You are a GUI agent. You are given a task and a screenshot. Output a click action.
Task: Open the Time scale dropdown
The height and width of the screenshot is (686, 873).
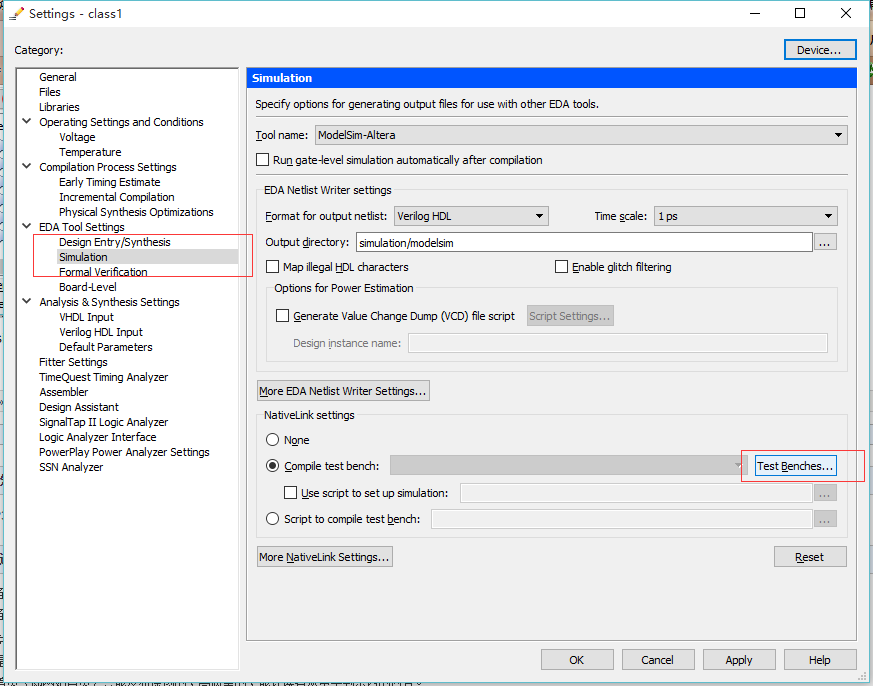(x=746, y=216)
